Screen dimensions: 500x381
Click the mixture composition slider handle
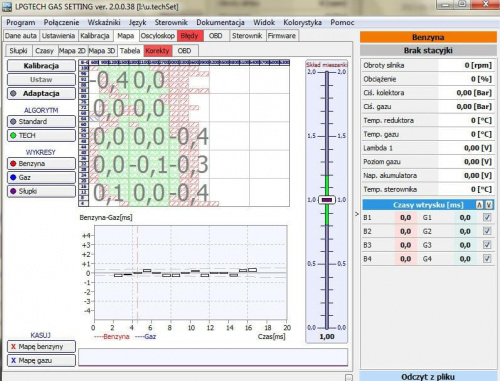coord(327,200)
